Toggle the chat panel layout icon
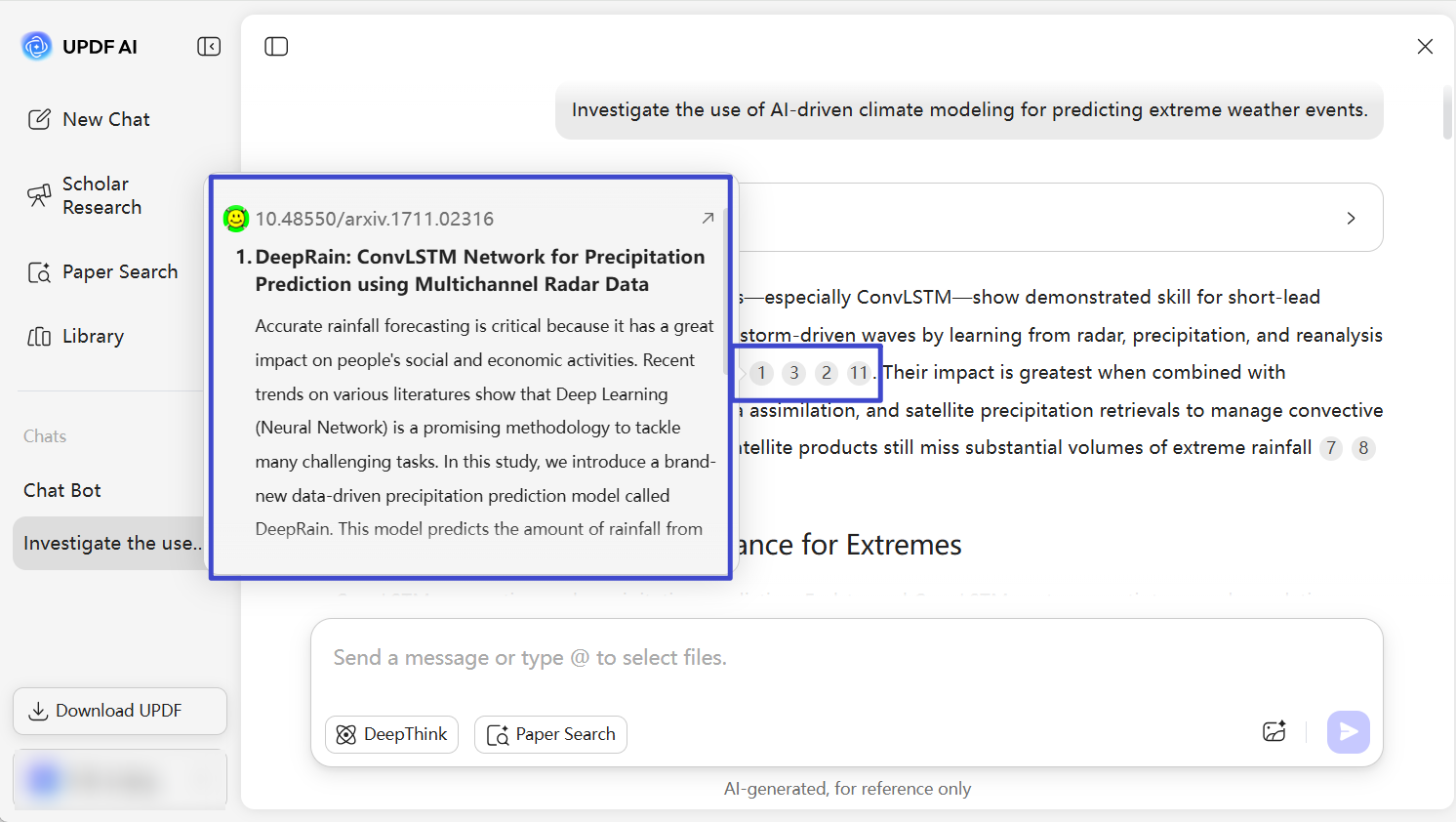 (276, 47)
